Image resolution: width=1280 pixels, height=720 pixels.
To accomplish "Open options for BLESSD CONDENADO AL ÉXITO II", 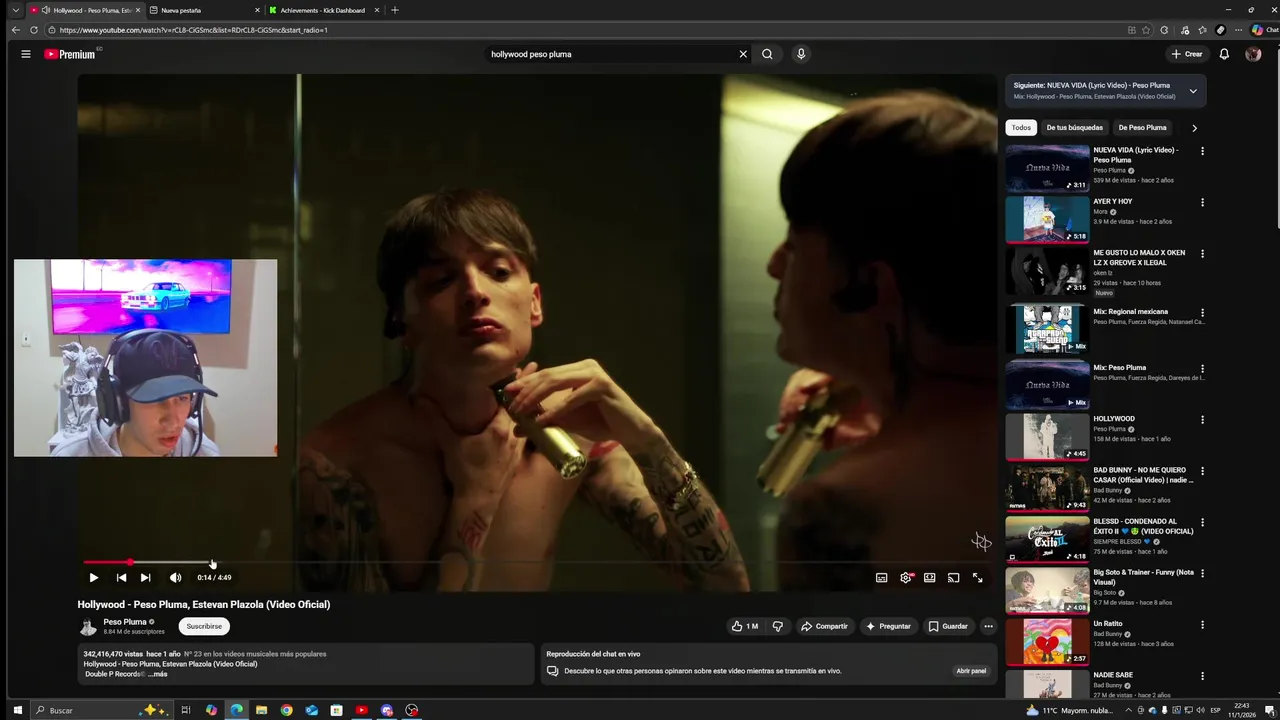I will (x=1202, y=523).
